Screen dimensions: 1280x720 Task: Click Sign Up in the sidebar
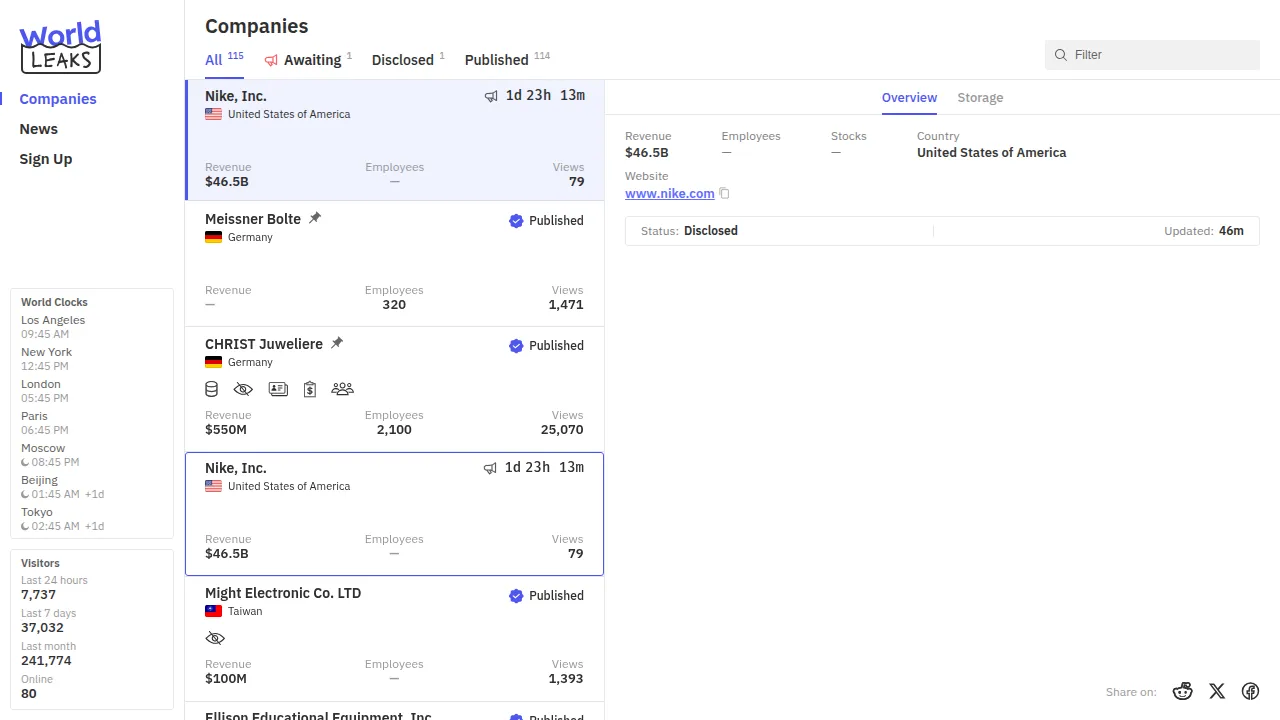[46, 159]
